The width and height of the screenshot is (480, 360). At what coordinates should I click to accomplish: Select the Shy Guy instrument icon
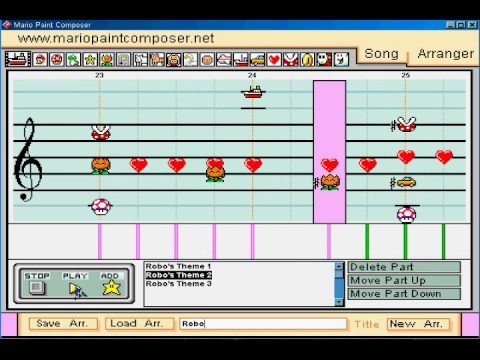[x=324, y=60]
